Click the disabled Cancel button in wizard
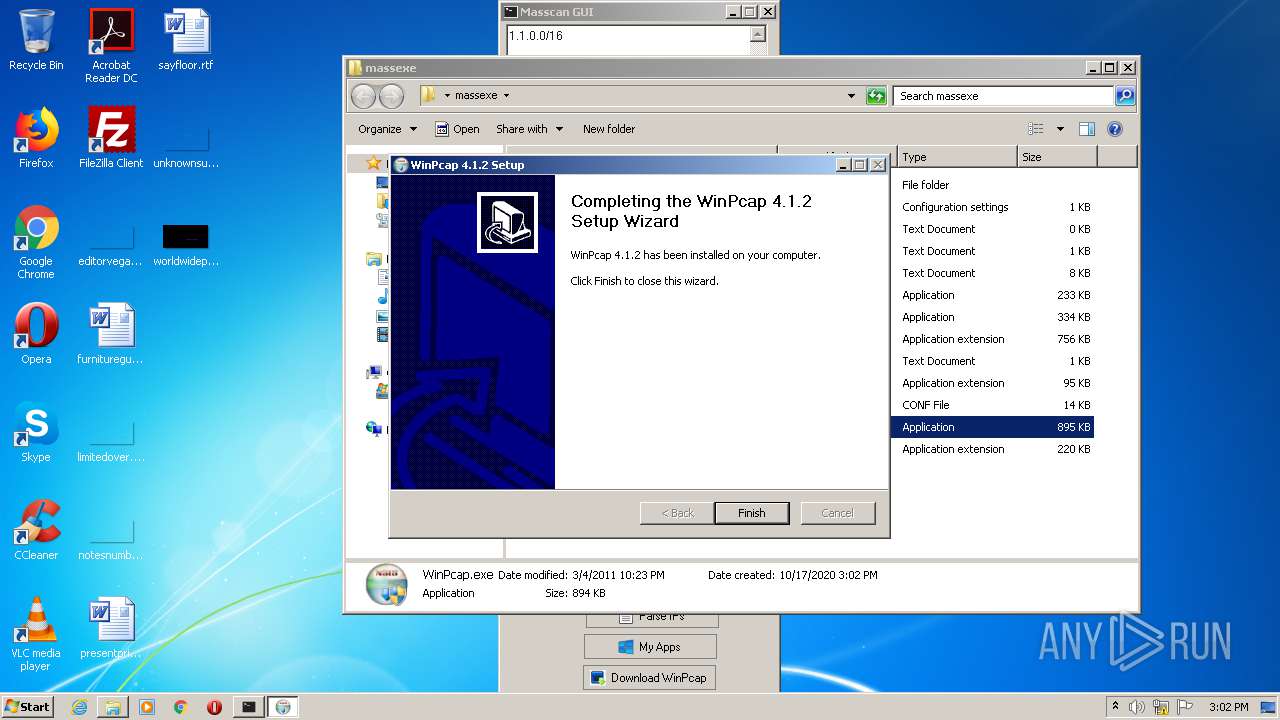The height and width of the screenshot is (720, 1280). click(837, 513)
